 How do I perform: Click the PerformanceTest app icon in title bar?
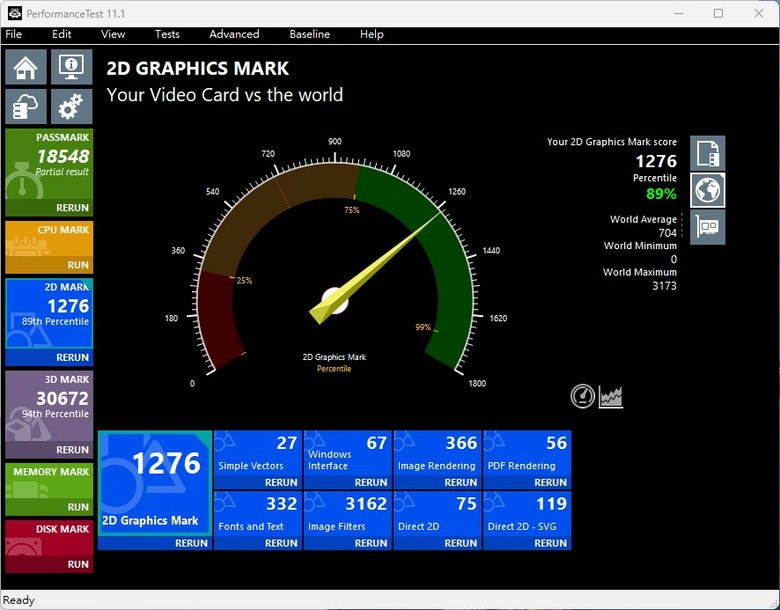pyautogui.click(x=15, y=13)
